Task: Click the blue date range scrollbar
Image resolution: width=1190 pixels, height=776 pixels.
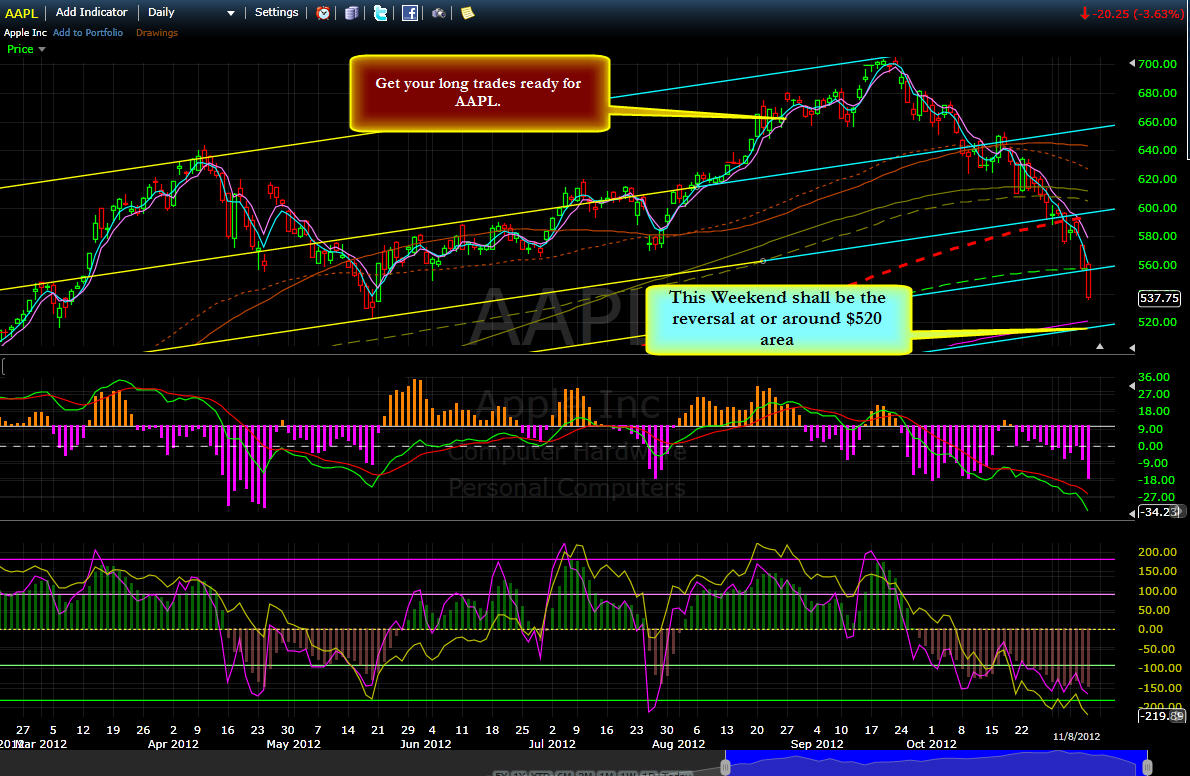Action: pyautogui.click(x=936, y=763)
